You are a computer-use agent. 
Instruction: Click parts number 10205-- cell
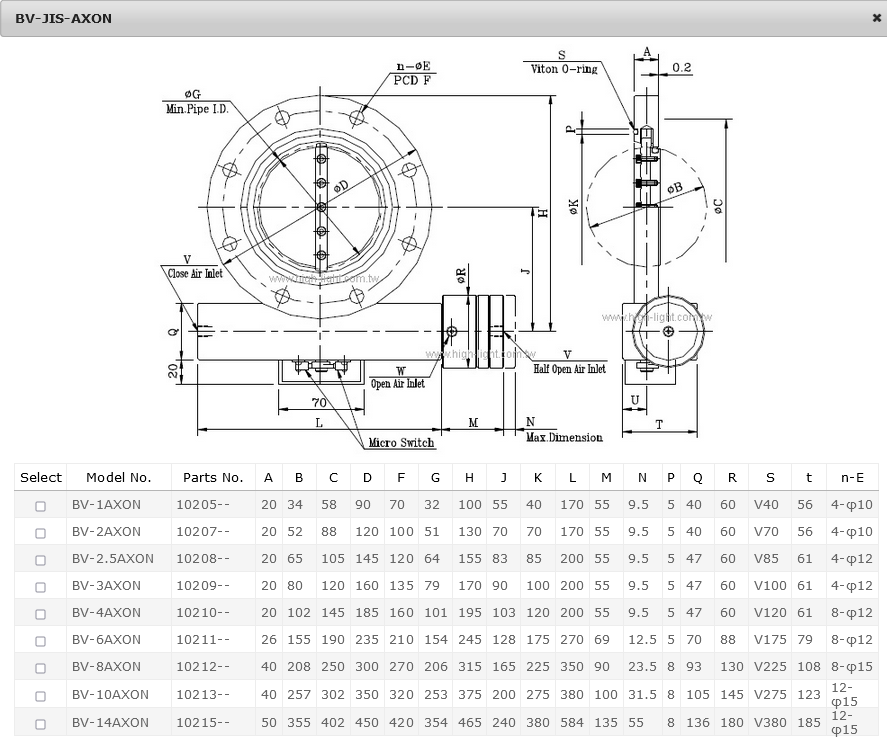coord(202,505)
